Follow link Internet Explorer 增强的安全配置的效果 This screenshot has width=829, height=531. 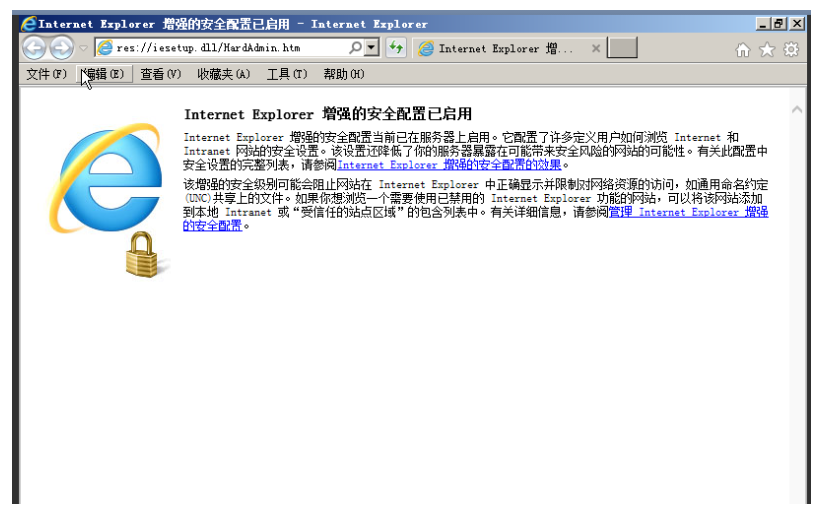click(449, 165)
